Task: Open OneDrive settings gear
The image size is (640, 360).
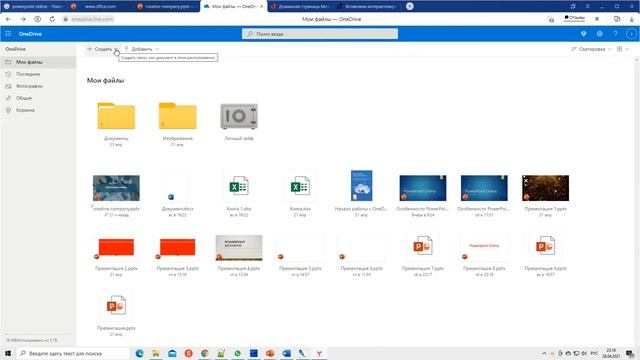Action: click(x=599, y=34)
